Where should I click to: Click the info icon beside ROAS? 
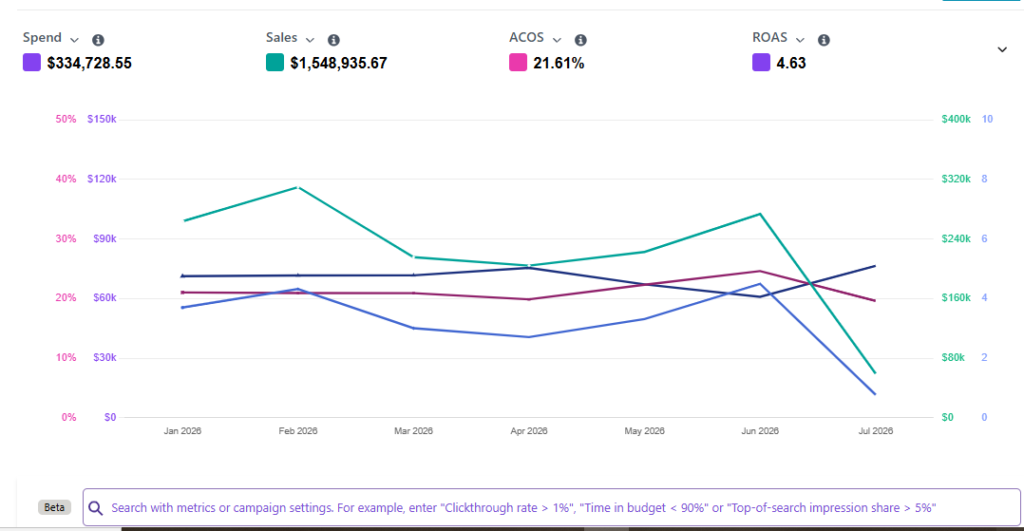coord(824,40)
